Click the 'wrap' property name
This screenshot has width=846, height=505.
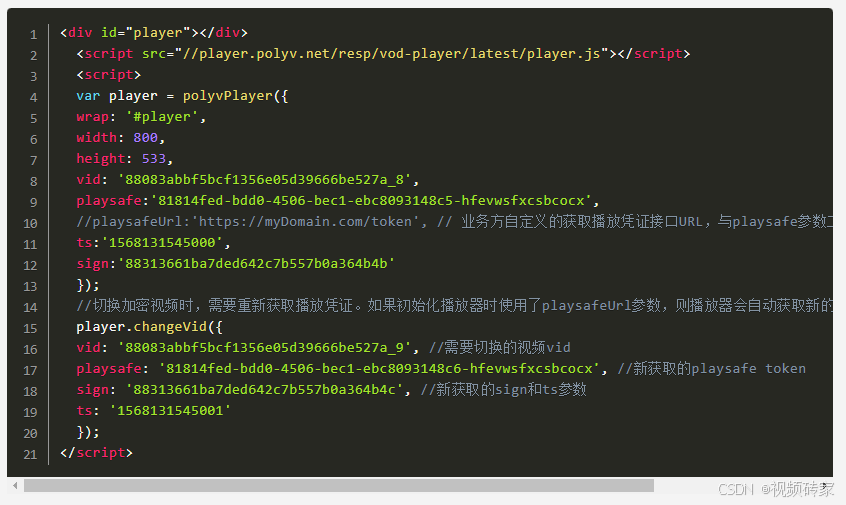(x=92, y=117)
